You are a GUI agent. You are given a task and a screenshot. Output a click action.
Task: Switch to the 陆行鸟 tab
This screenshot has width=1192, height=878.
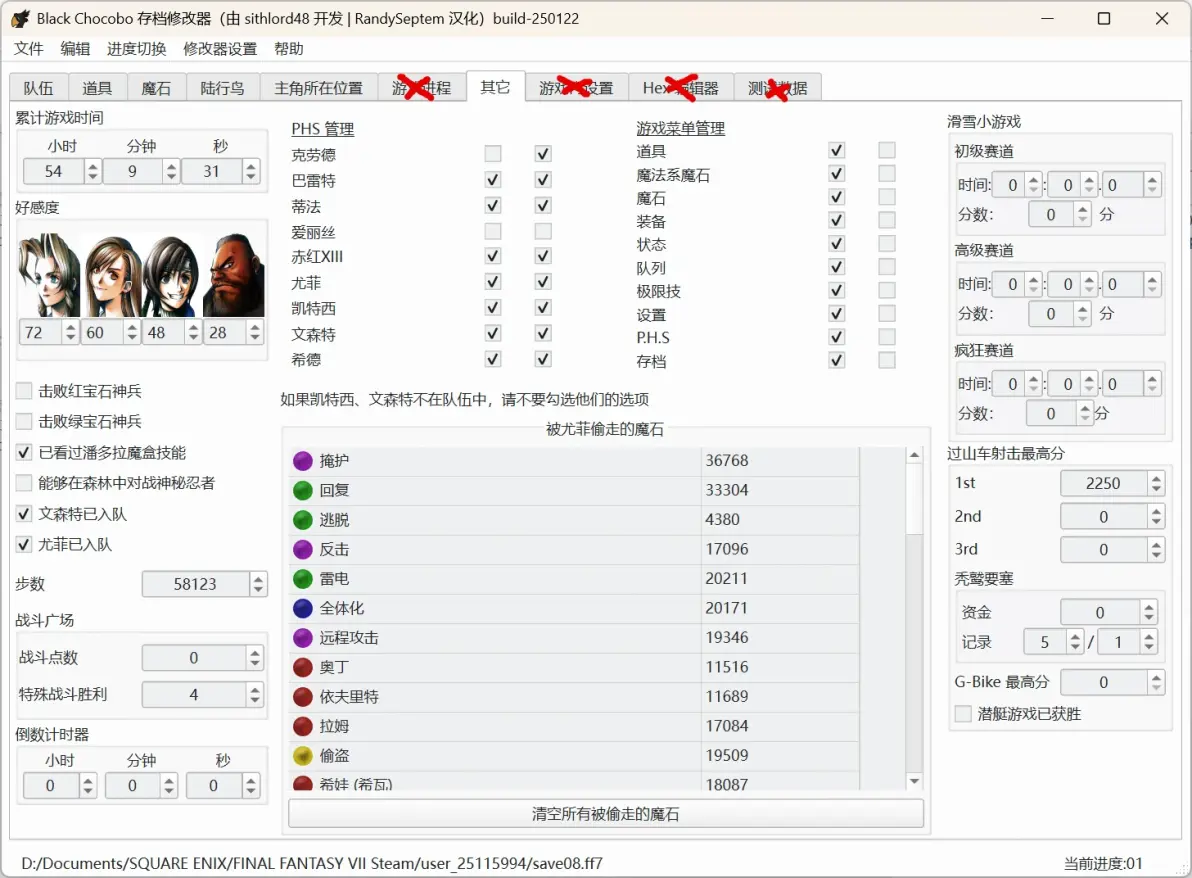pyautogui.click(x=223, y=88)
